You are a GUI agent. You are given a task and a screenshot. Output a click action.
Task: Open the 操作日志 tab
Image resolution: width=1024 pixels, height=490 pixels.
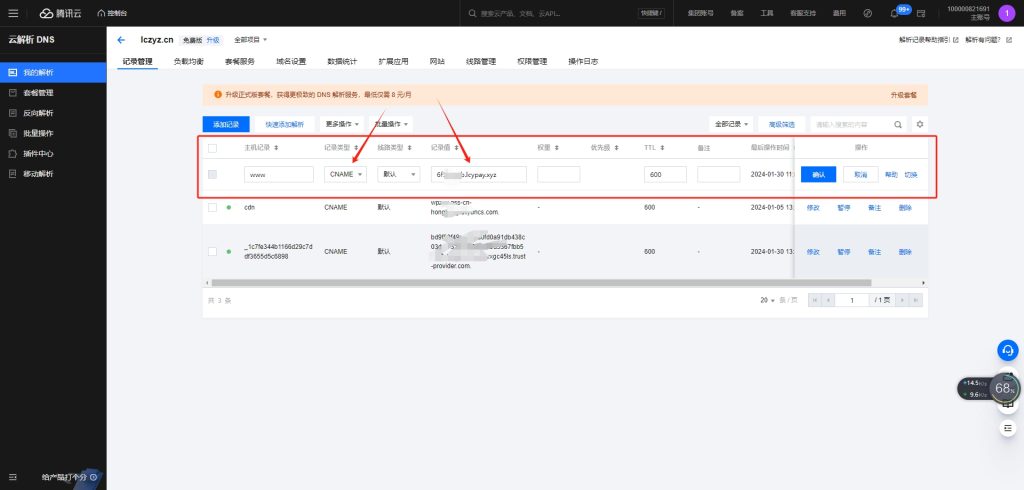582,61
